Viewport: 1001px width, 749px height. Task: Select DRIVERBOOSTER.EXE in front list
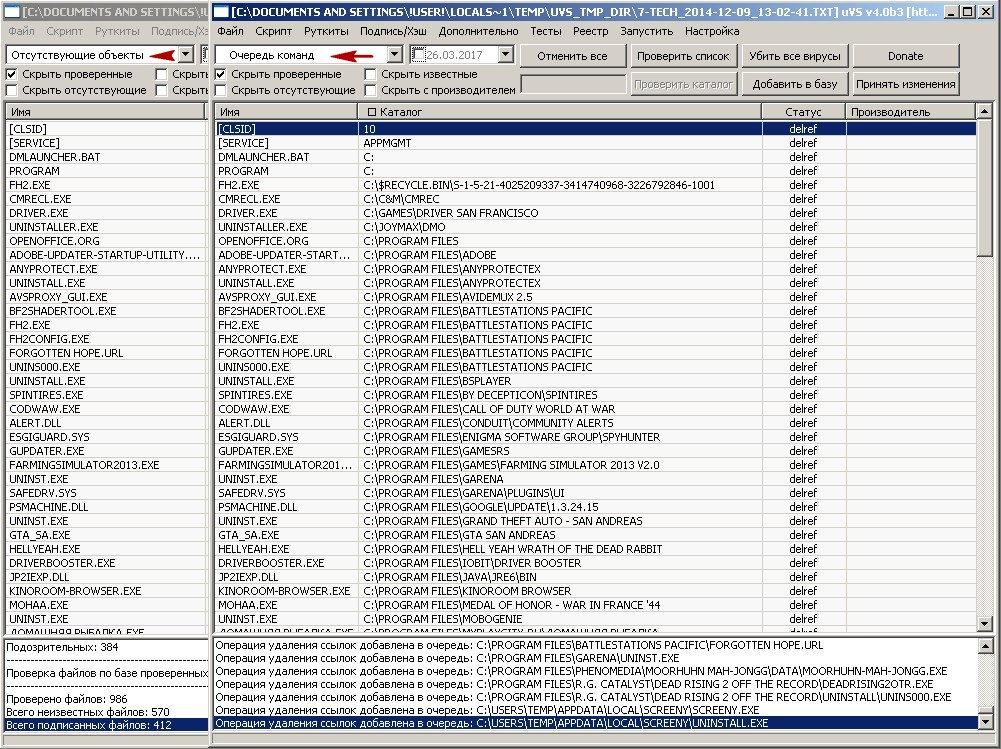click(596, 563)
